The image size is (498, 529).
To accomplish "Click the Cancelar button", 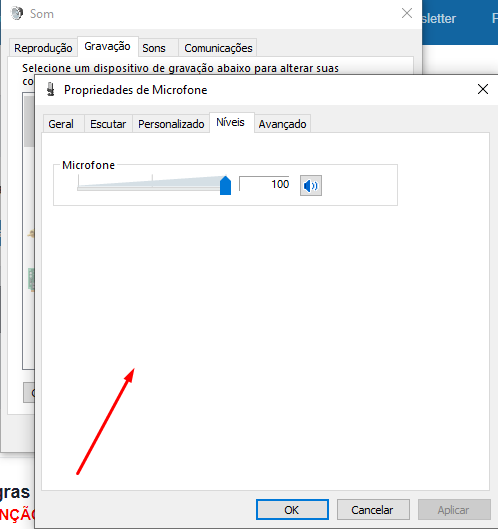I will point(373,510).
